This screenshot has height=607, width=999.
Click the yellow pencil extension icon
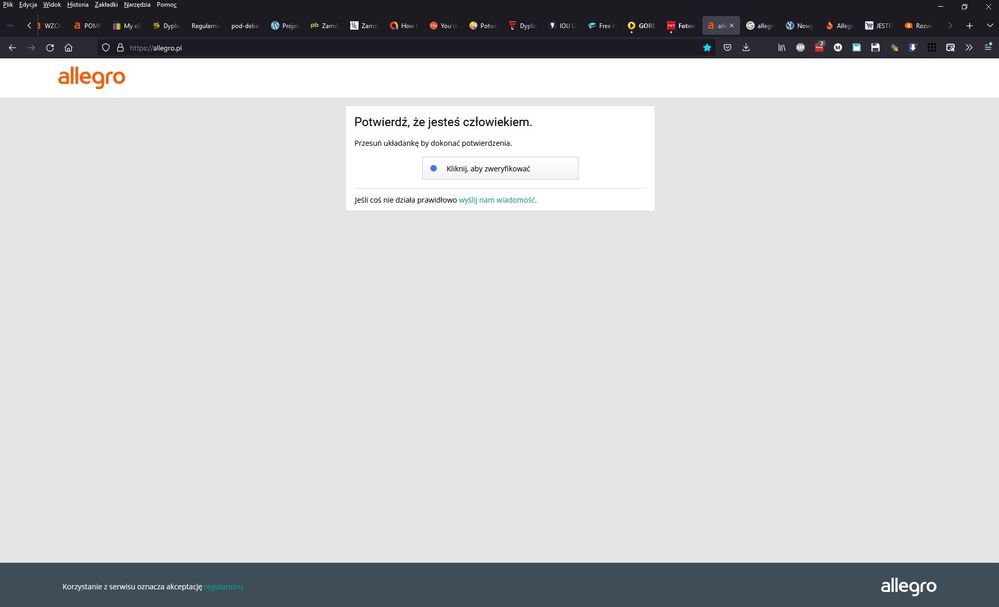tap(895, 48)
